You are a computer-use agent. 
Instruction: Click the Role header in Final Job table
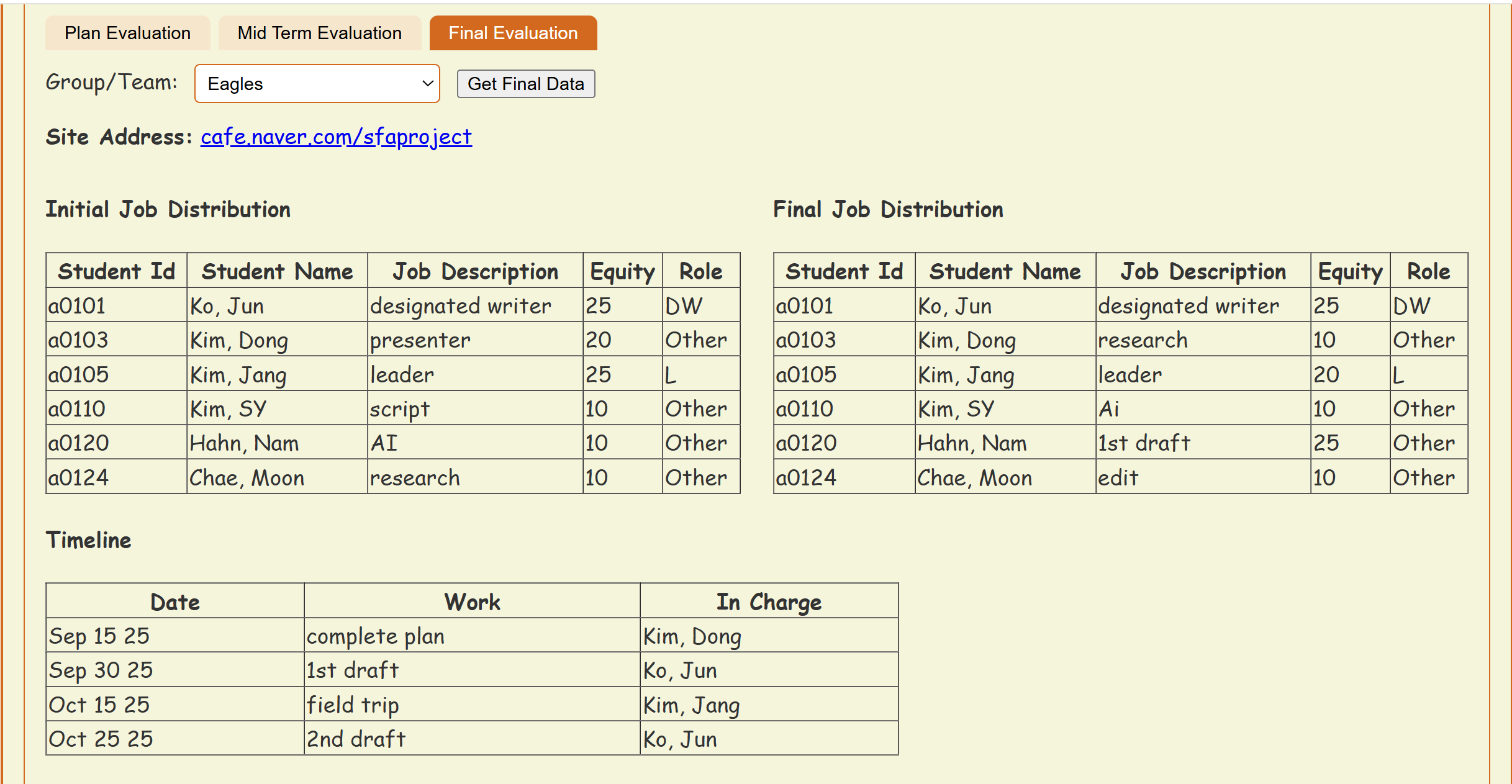coord(1428,271)
